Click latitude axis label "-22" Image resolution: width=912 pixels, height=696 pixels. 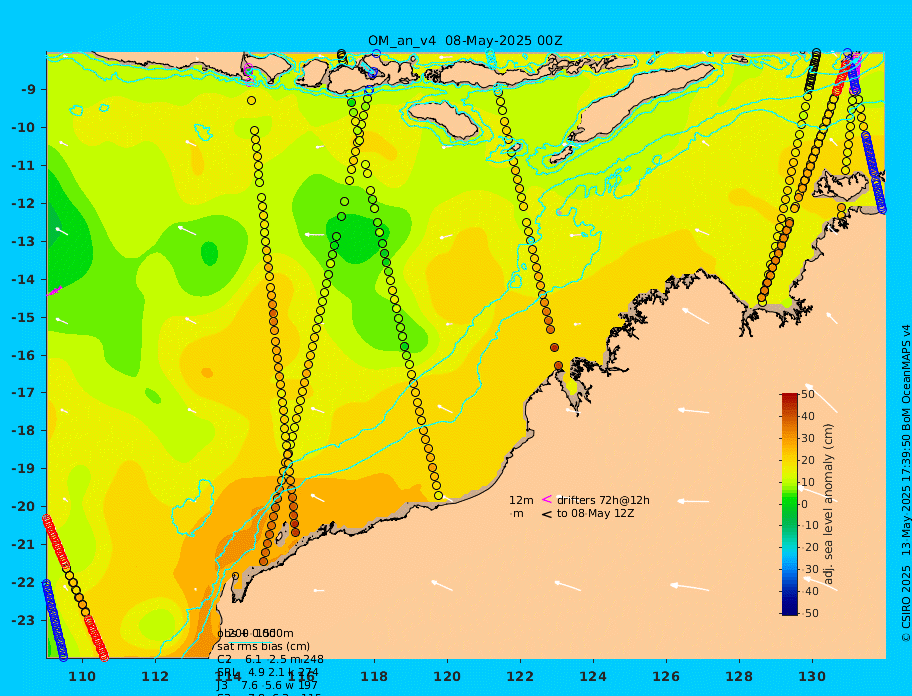coord(23,583)
